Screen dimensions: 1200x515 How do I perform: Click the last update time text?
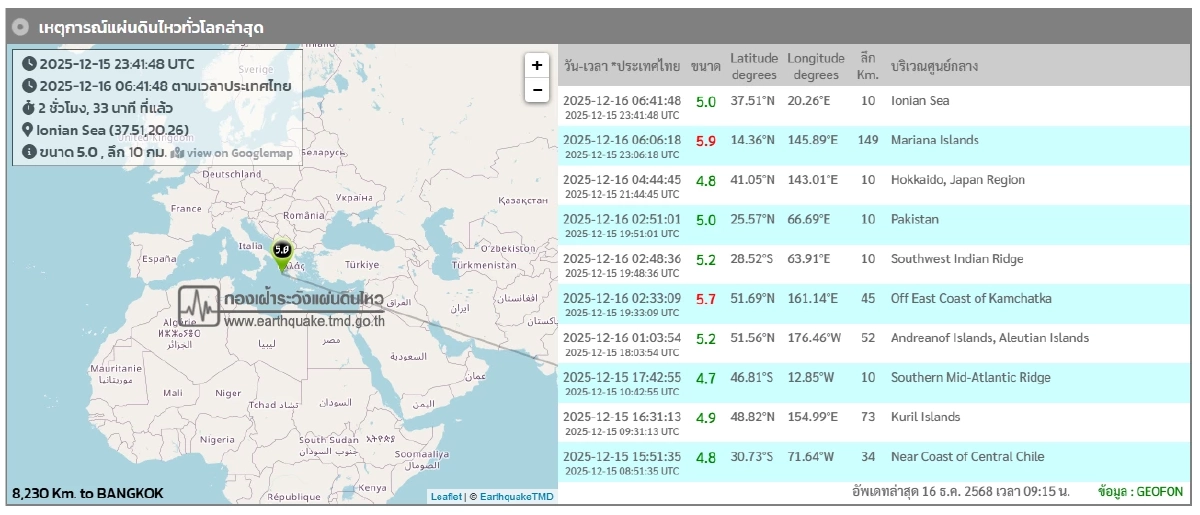960,493
